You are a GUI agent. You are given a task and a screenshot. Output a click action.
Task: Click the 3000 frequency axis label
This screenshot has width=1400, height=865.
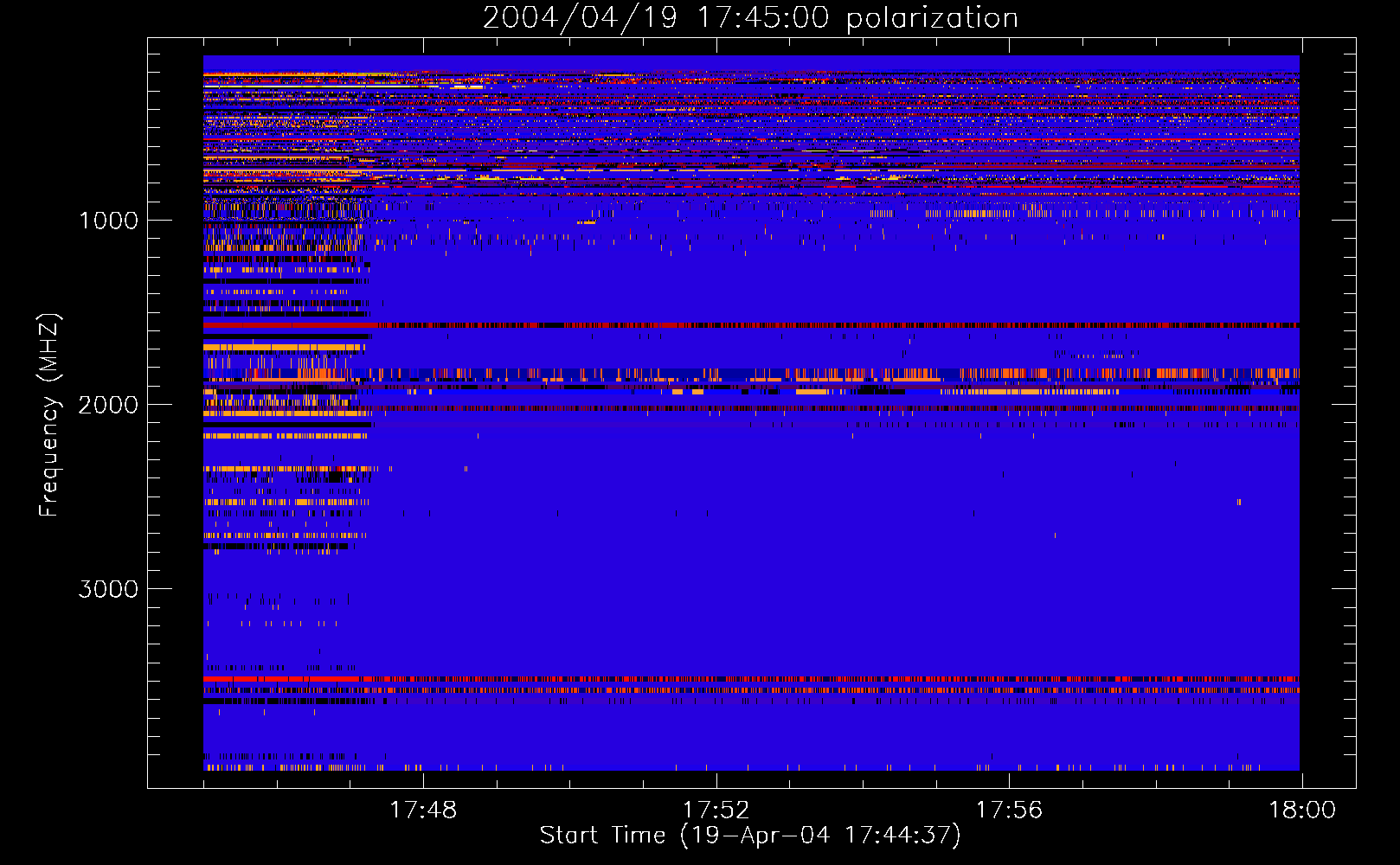tap(108, 589)
